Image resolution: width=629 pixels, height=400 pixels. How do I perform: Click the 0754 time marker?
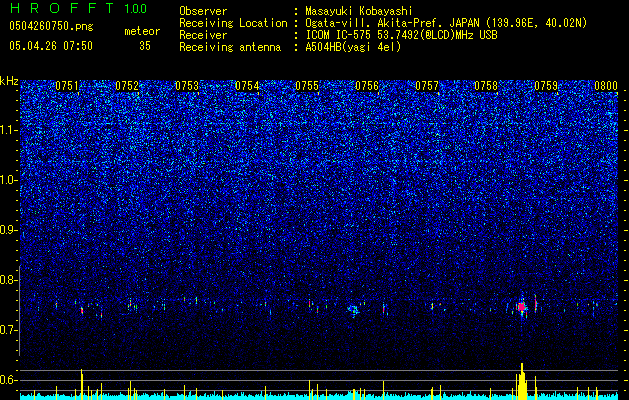click(x=247, y=86)
